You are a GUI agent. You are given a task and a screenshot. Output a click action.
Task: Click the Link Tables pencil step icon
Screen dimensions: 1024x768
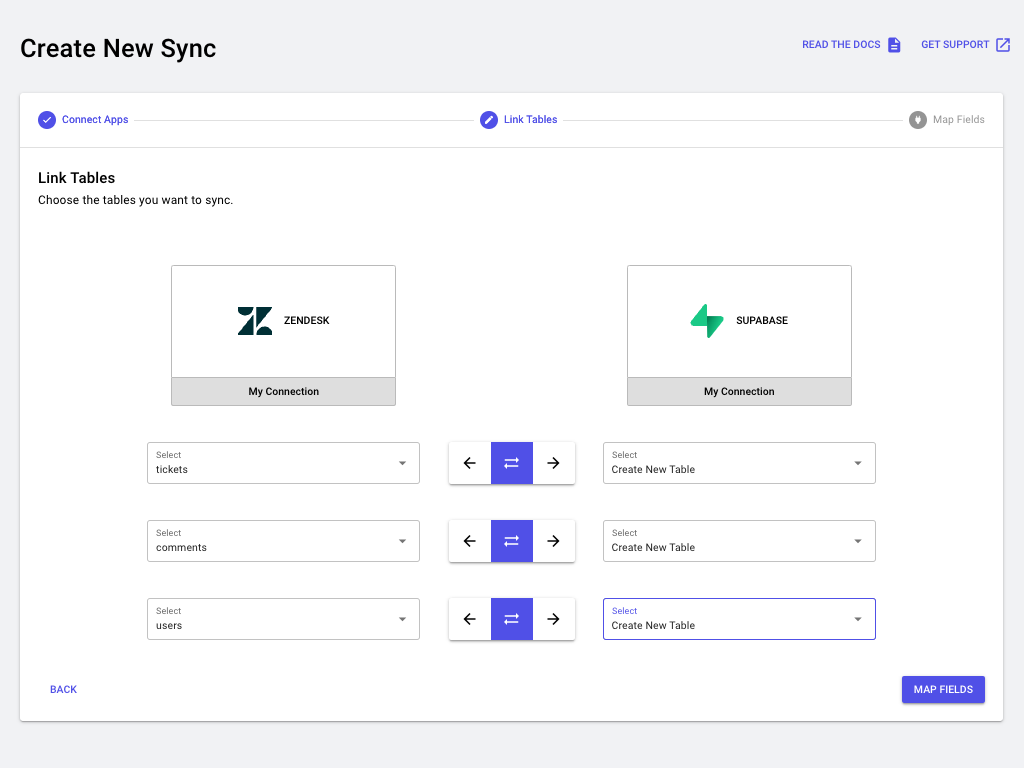tap(489, 120)
